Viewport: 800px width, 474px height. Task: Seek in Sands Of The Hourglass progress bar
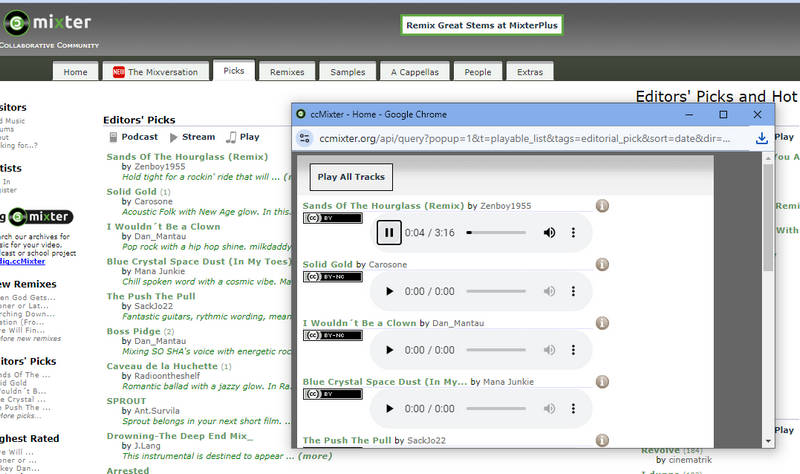tap(497, 233)
